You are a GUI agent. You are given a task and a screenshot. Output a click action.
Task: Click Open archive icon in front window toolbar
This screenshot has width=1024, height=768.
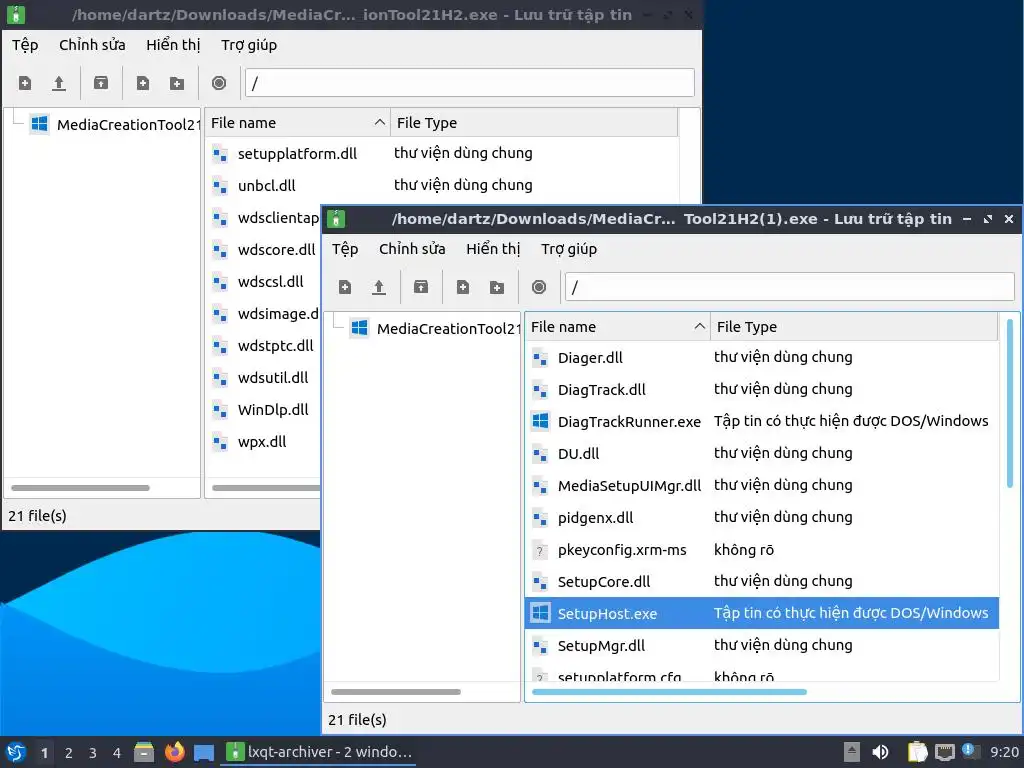pyautogui.click(x=379, y=287)
